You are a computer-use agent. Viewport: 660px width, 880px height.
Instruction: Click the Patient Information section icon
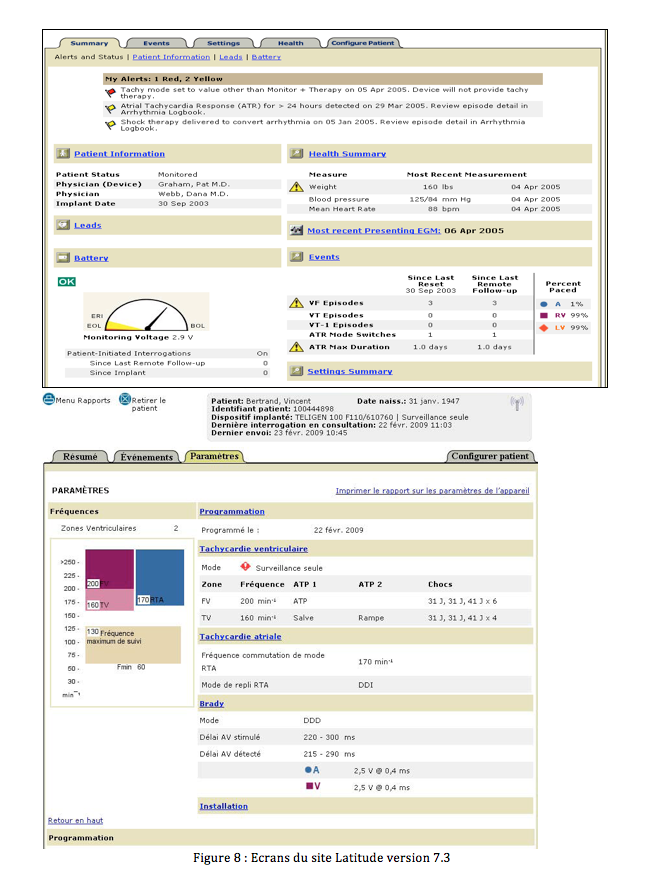point(63,153)
